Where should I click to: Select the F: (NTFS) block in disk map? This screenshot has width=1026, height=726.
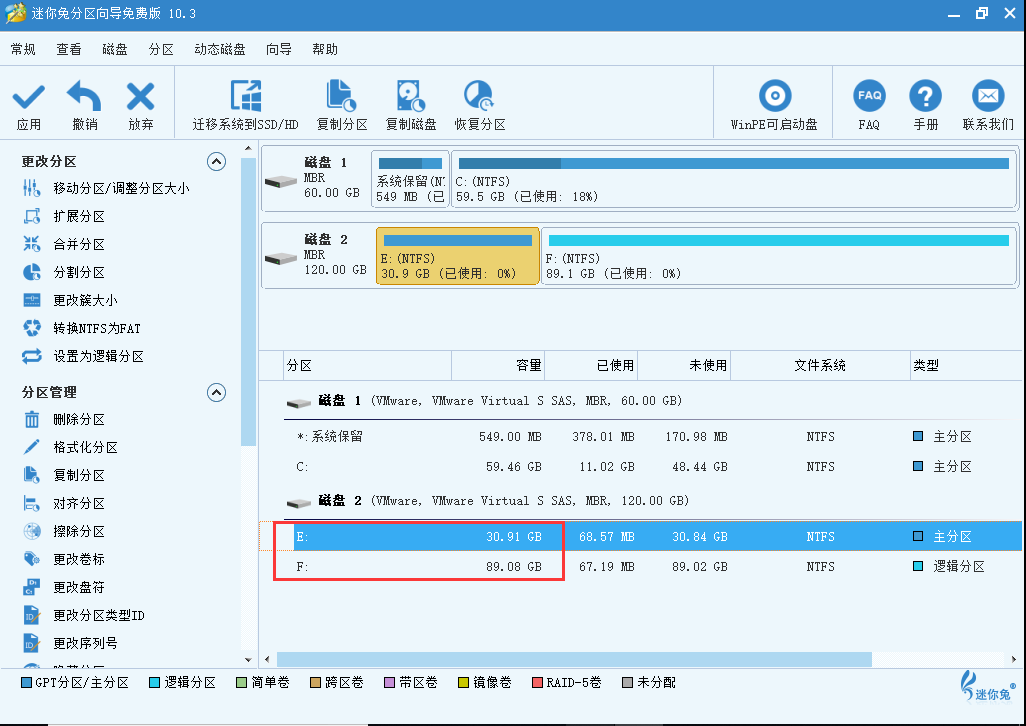779,256
